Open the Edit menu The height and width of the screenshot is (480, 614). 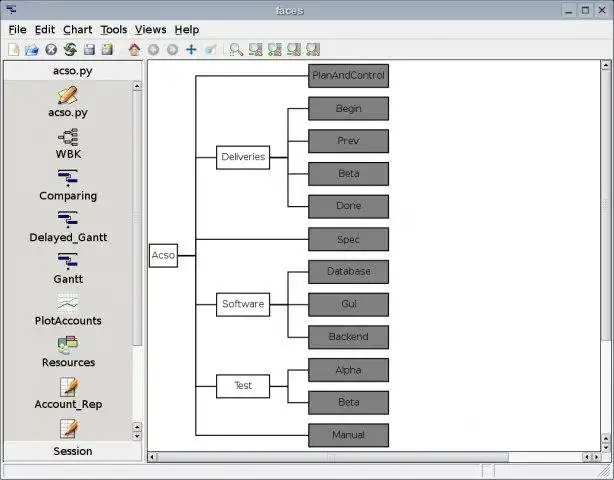45,30
